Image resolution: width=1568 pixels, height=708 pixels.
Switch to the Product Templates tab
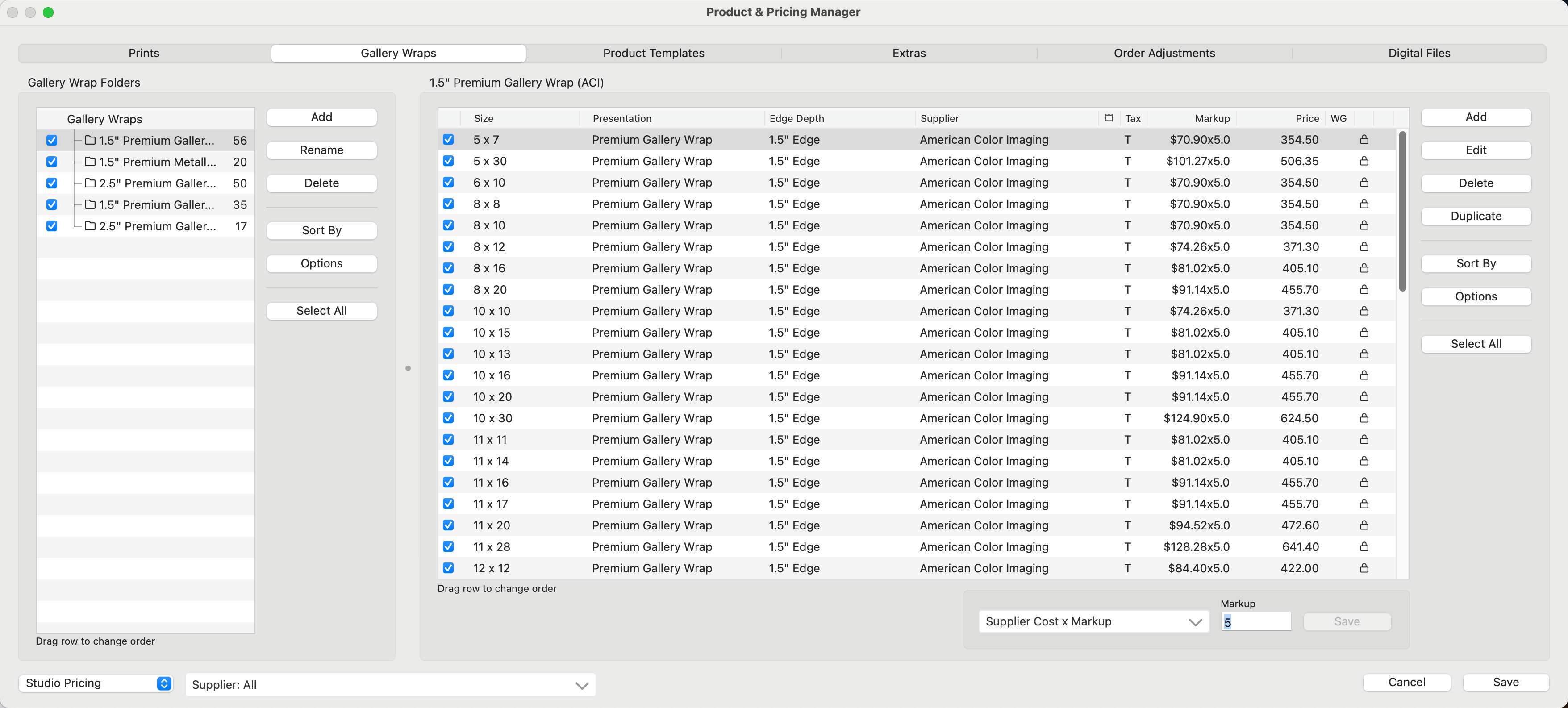point(653,53)
